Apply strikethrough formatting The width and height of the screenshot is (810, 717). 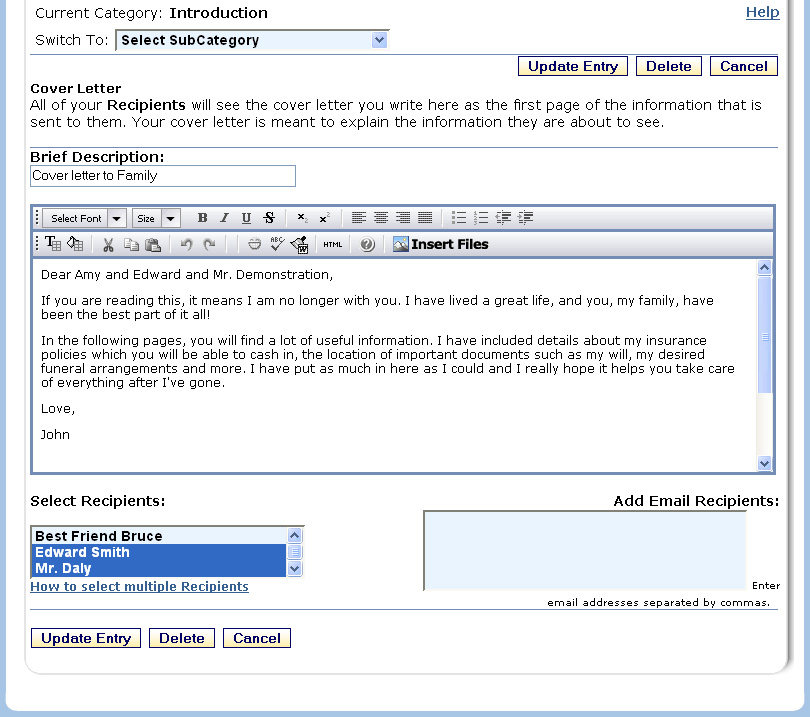click(269, 218)
